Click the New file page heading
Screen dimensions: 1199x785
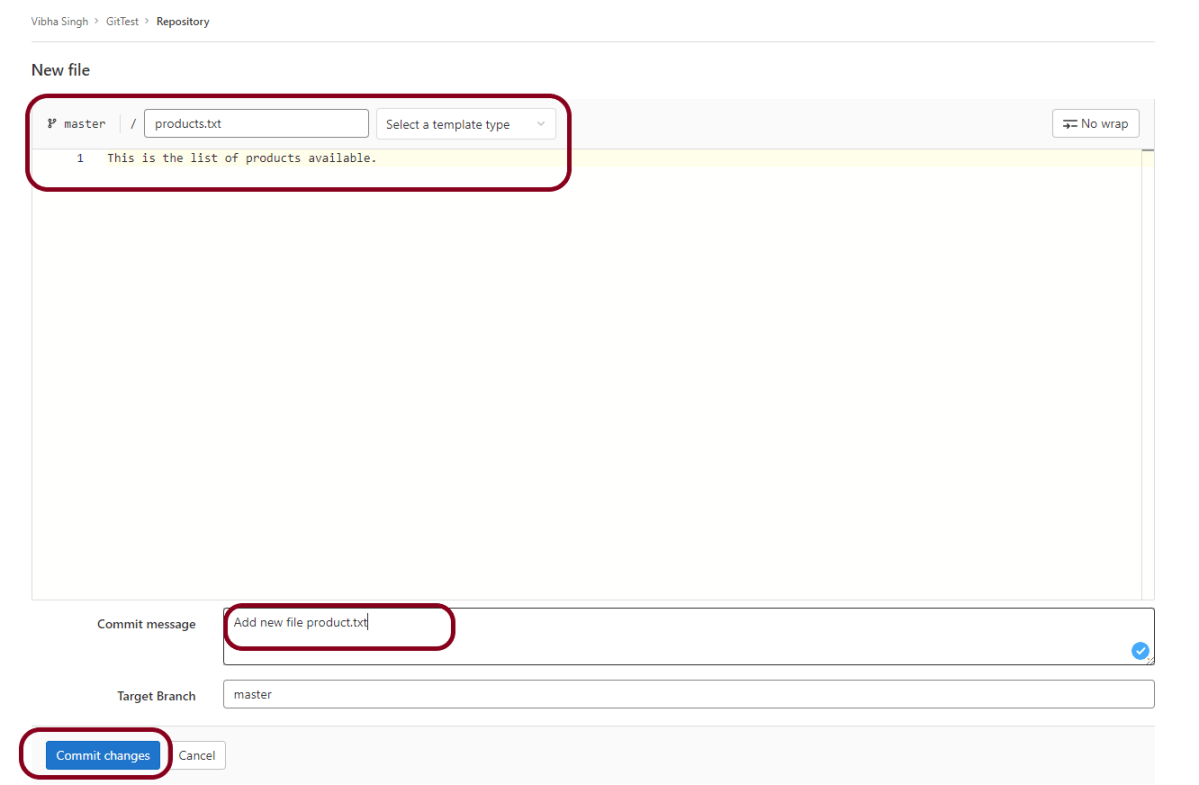pyautogui.click(x=61, y=70)
